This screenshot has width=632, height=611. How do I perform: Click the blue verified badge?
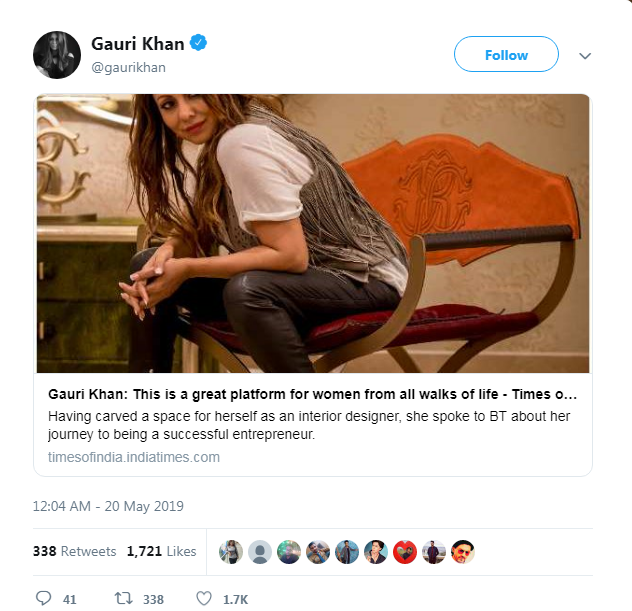click(198, 43)
